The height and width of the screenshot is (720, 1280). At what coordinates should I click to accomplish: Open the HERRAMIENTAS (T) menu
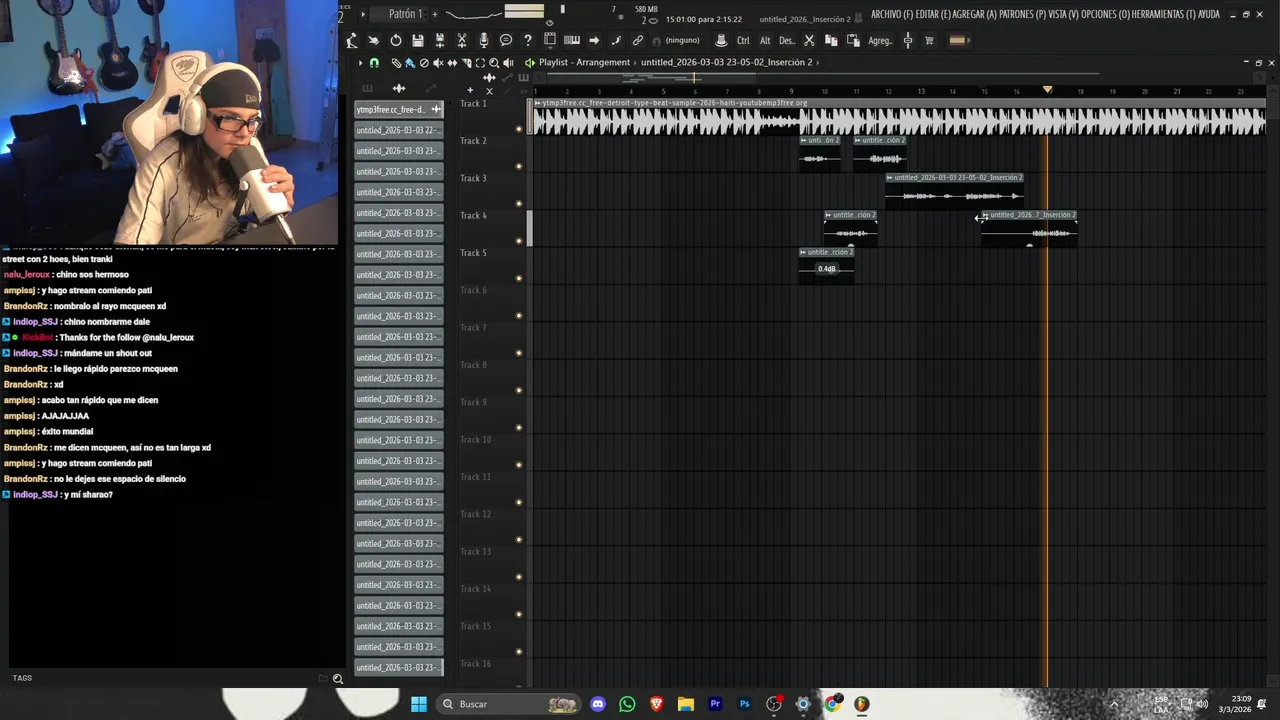[x=1163, y=14]
